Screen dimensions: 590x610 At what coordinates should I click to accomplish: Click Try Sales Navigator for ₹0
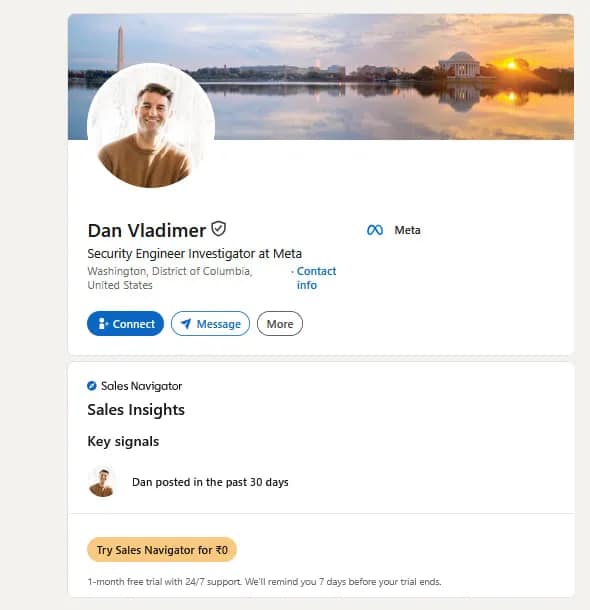pos(162,550)
